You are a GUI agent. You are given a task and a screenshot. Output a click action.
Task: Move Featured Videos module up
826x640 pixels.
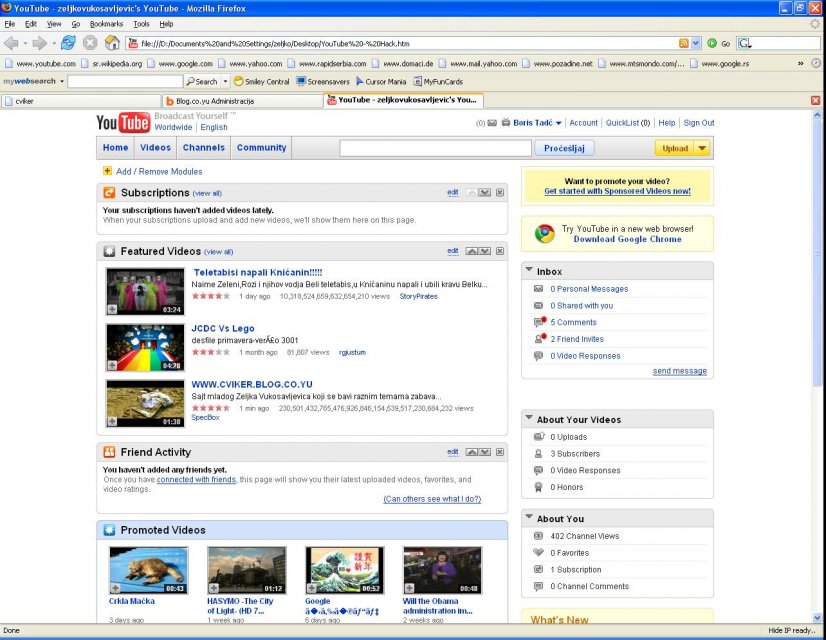coord(471,251)
